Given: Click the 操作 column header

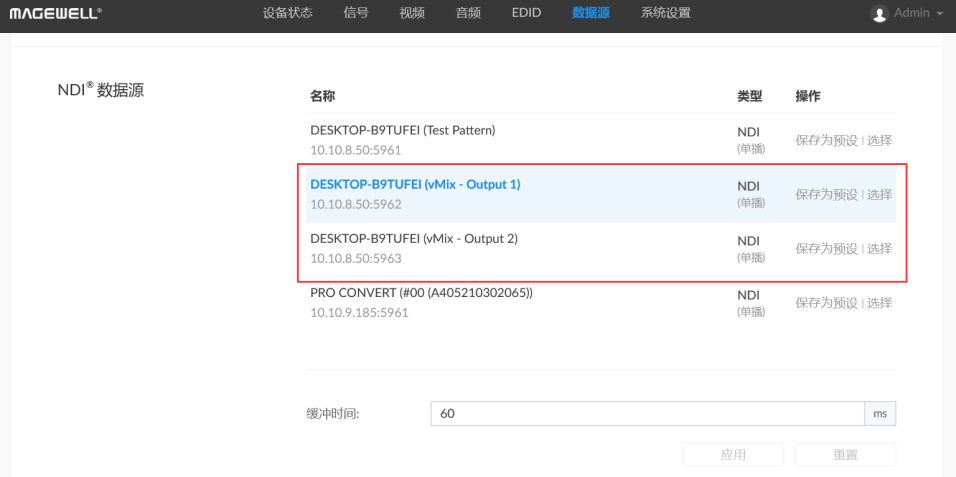Looking at the screenshot, I should [808, 96].
